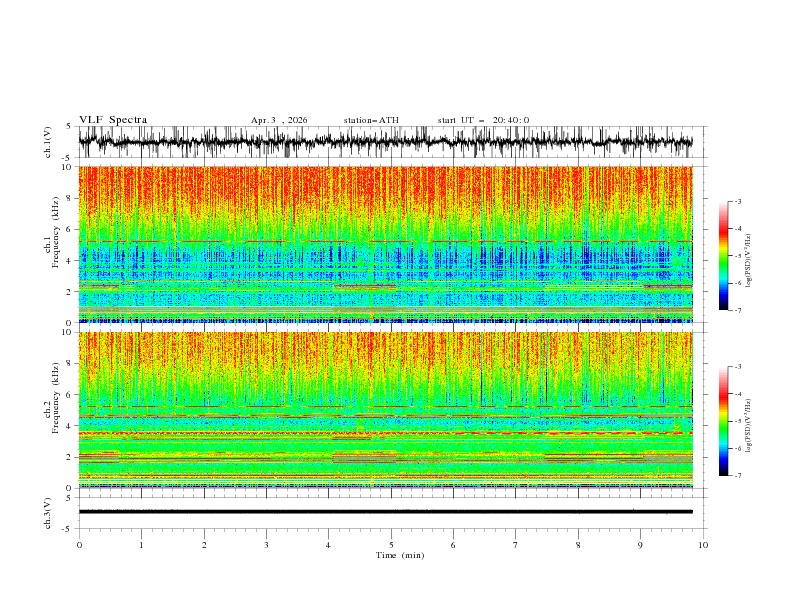Click the time axis tick label "4"
This screenshot has width=792, height=612.
(x=328, y=545)
